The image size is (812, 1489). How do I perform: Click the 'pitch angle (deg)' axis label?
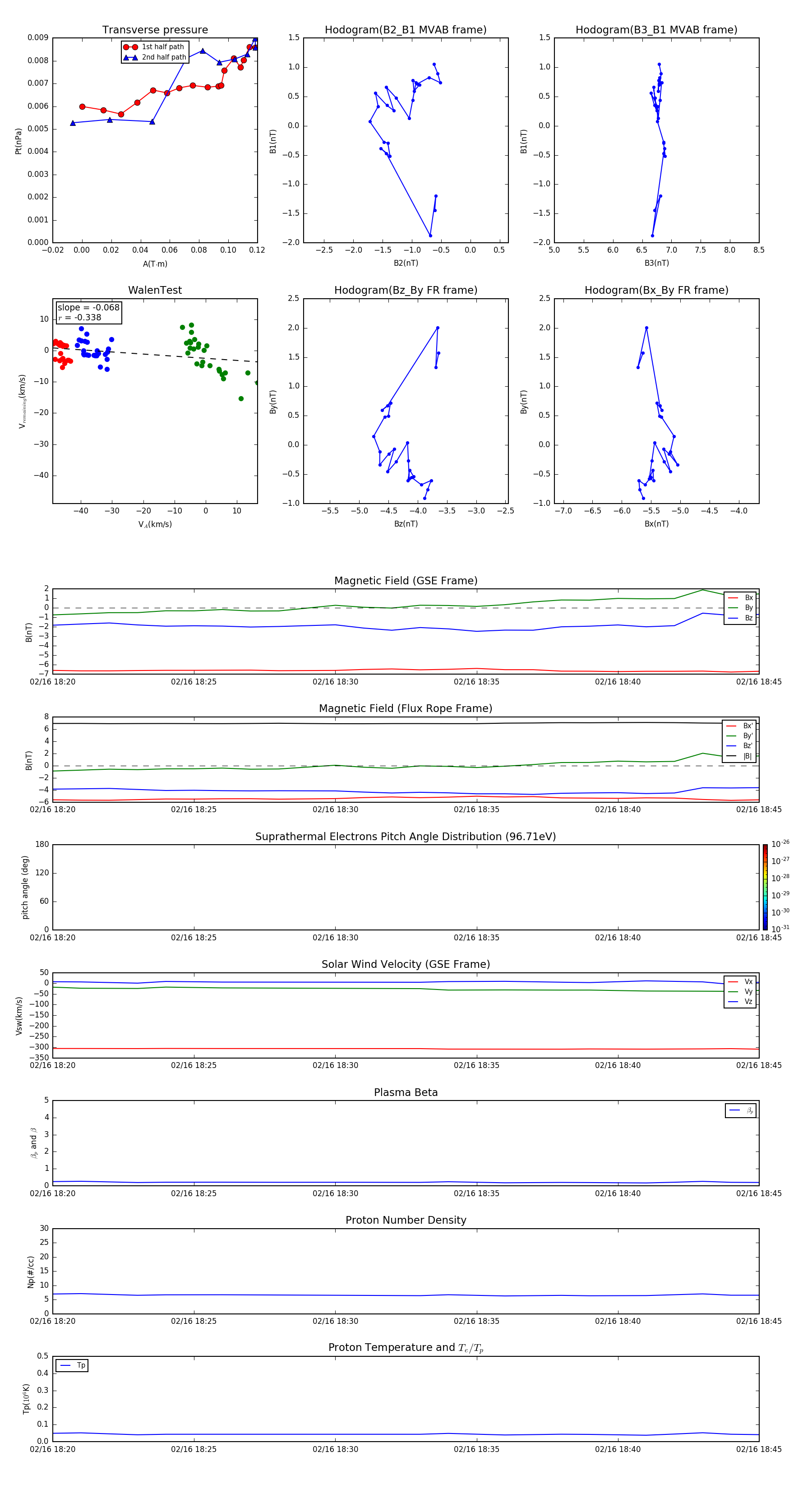tap(25, 887)
